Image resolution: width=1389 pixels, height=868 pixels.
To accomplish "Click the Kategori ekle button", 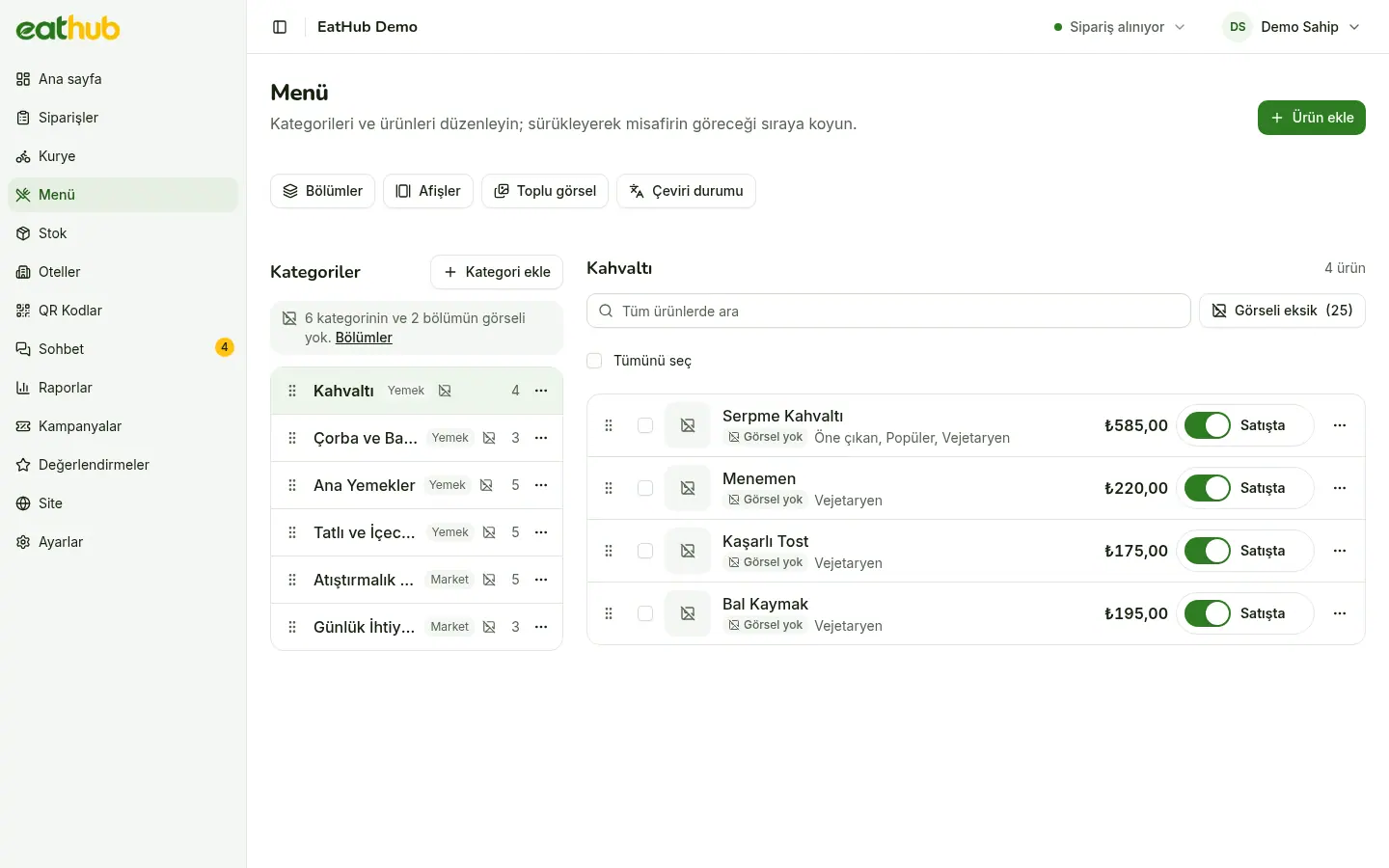I will click(x=497, y=272).
